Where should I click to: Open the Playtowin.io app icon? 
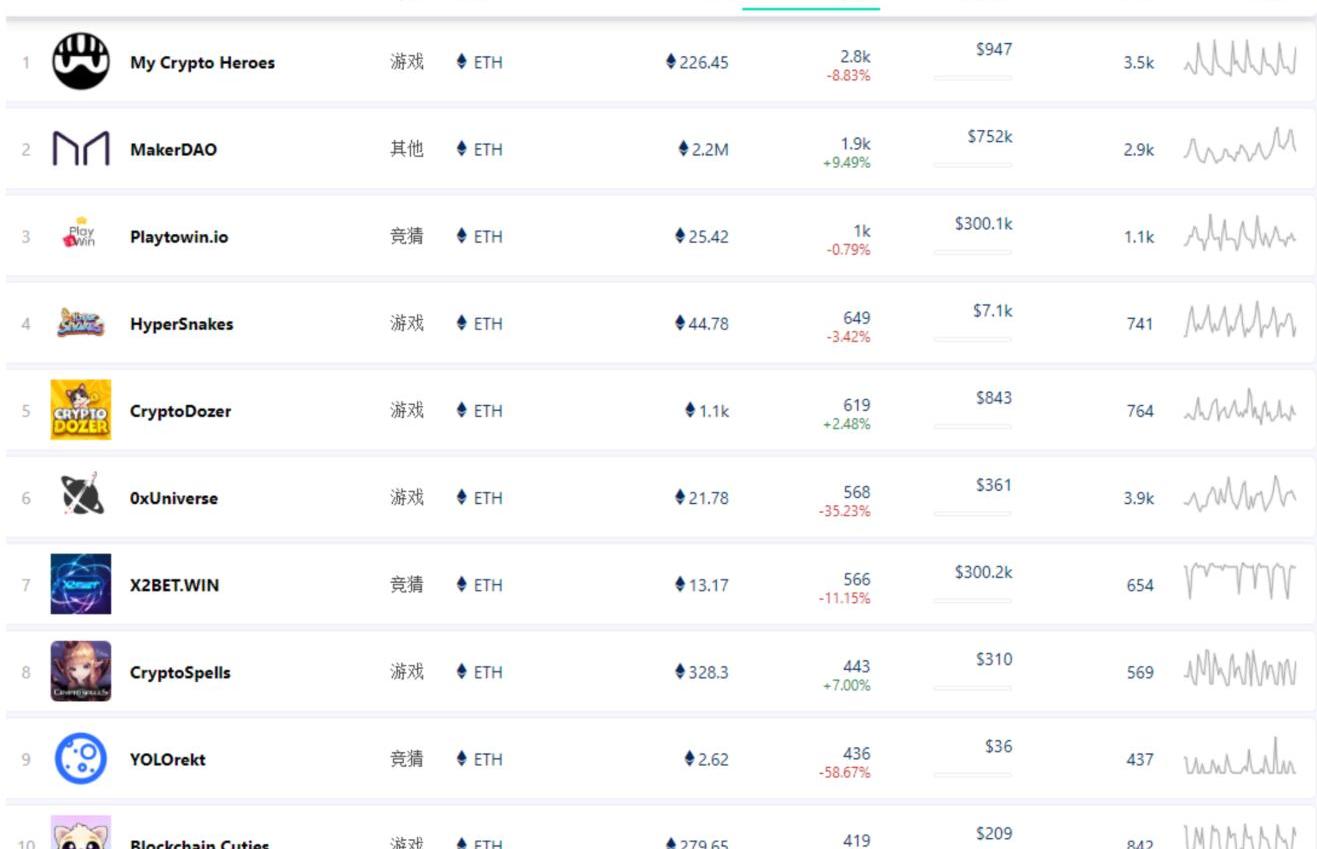(x=80, y=236)
